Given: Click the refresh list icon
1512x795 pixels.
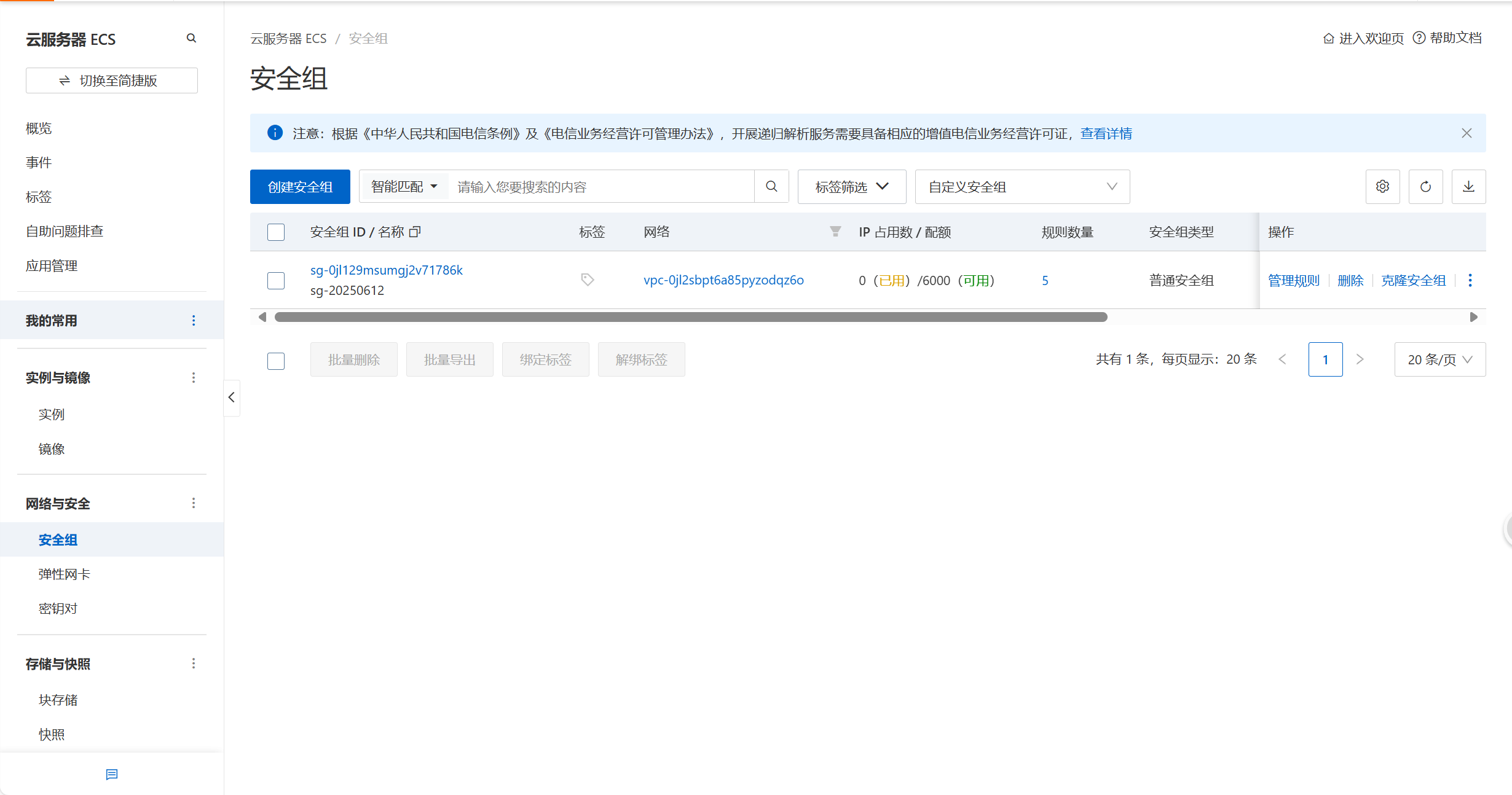Looking at the screenshot, I should (x=1425, y=187).
